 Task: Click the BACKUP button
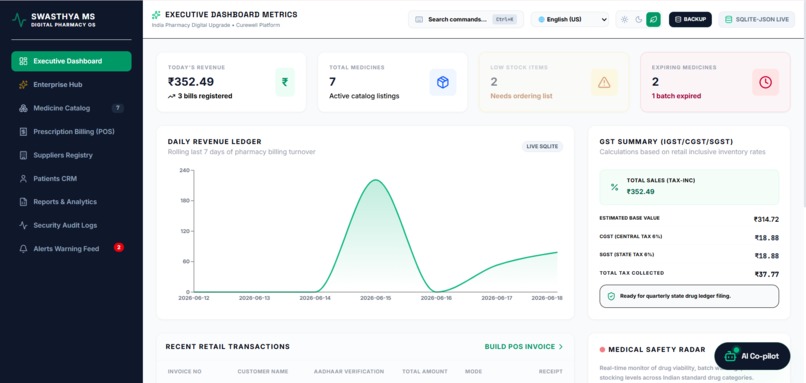point(690,20)
